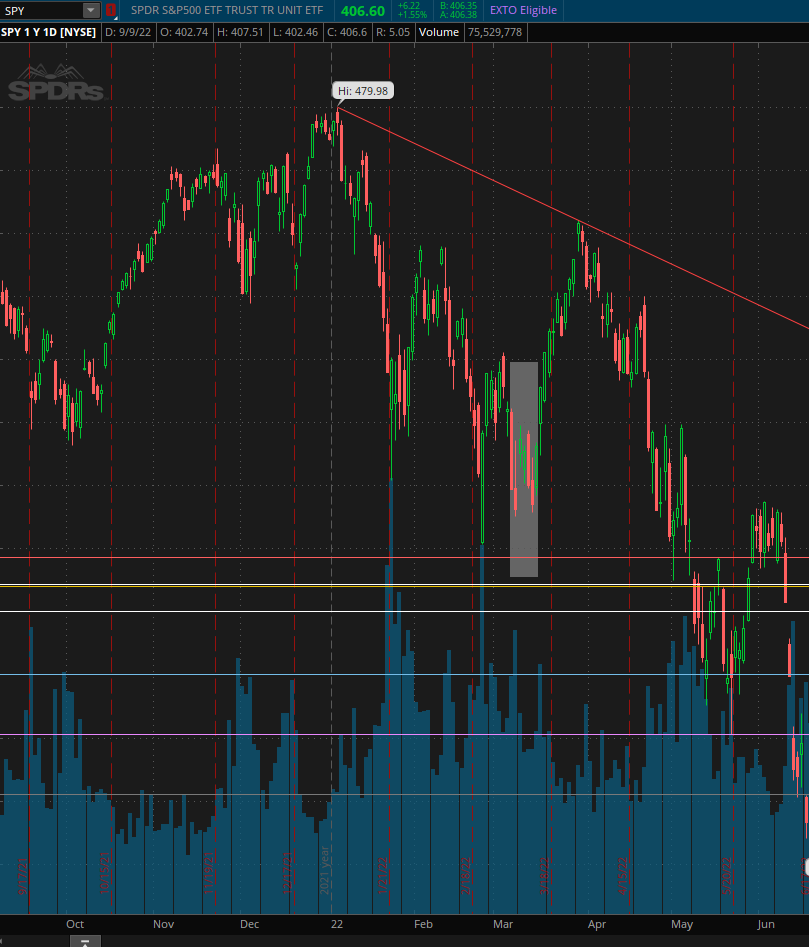This screenshot has width=809, height=947.
Task: Click the 5/20/22 expiration date marker
Action: coord(727,876)
